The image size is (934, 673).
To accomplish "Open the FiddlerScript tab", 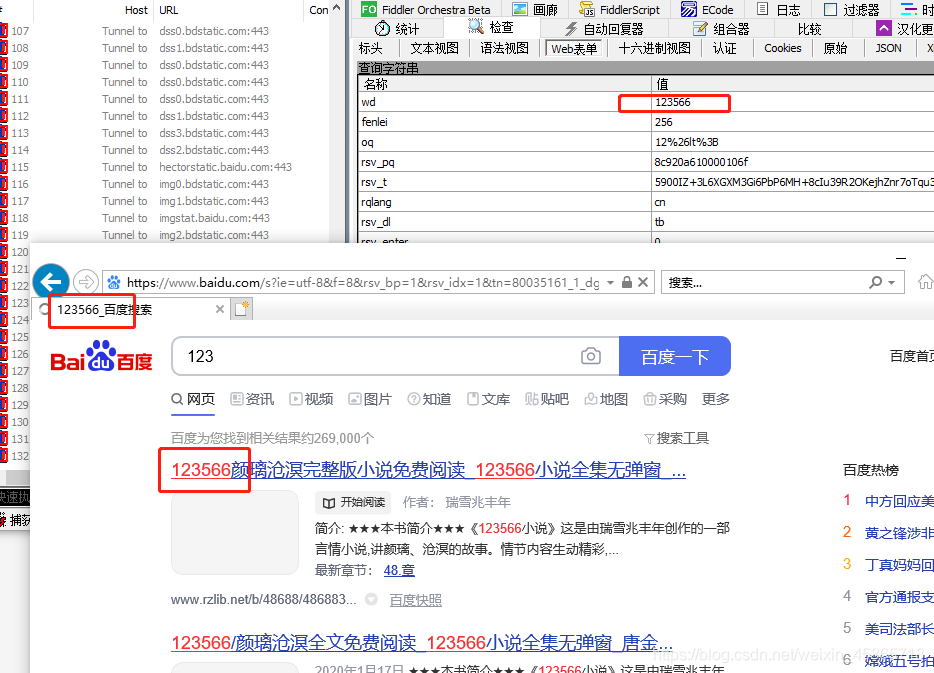I will coord(619,10).
